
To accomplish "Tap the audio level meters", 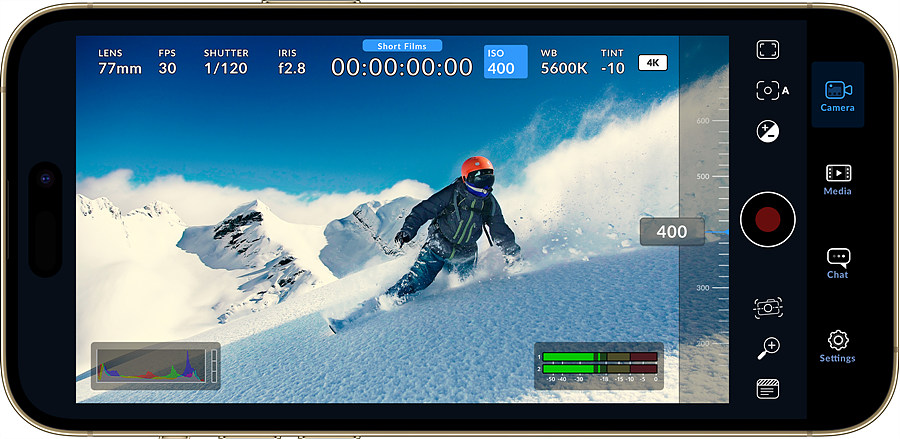I will 599,366.
